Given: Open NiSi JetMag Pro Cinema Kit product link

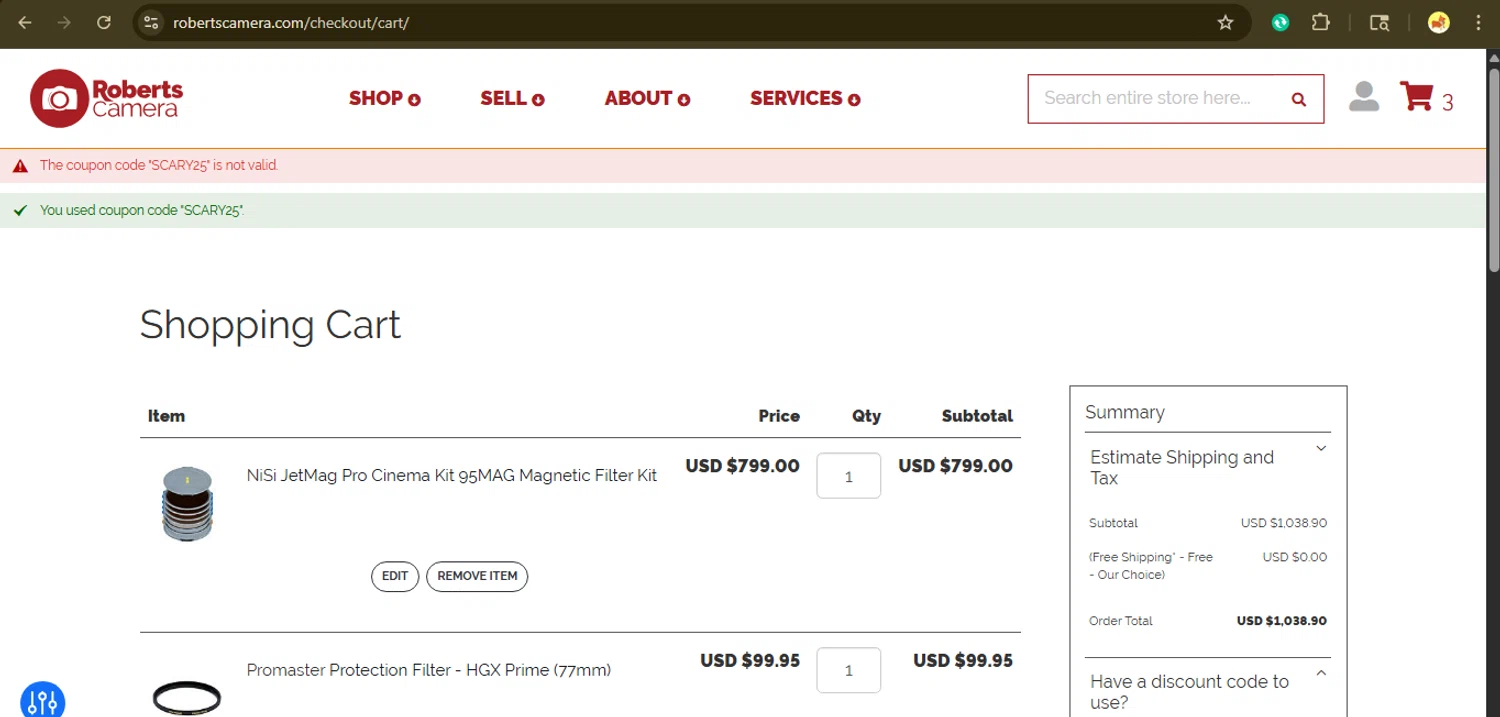Looking at the screenshot, I should pyautogui.click(x=452, y=476).
